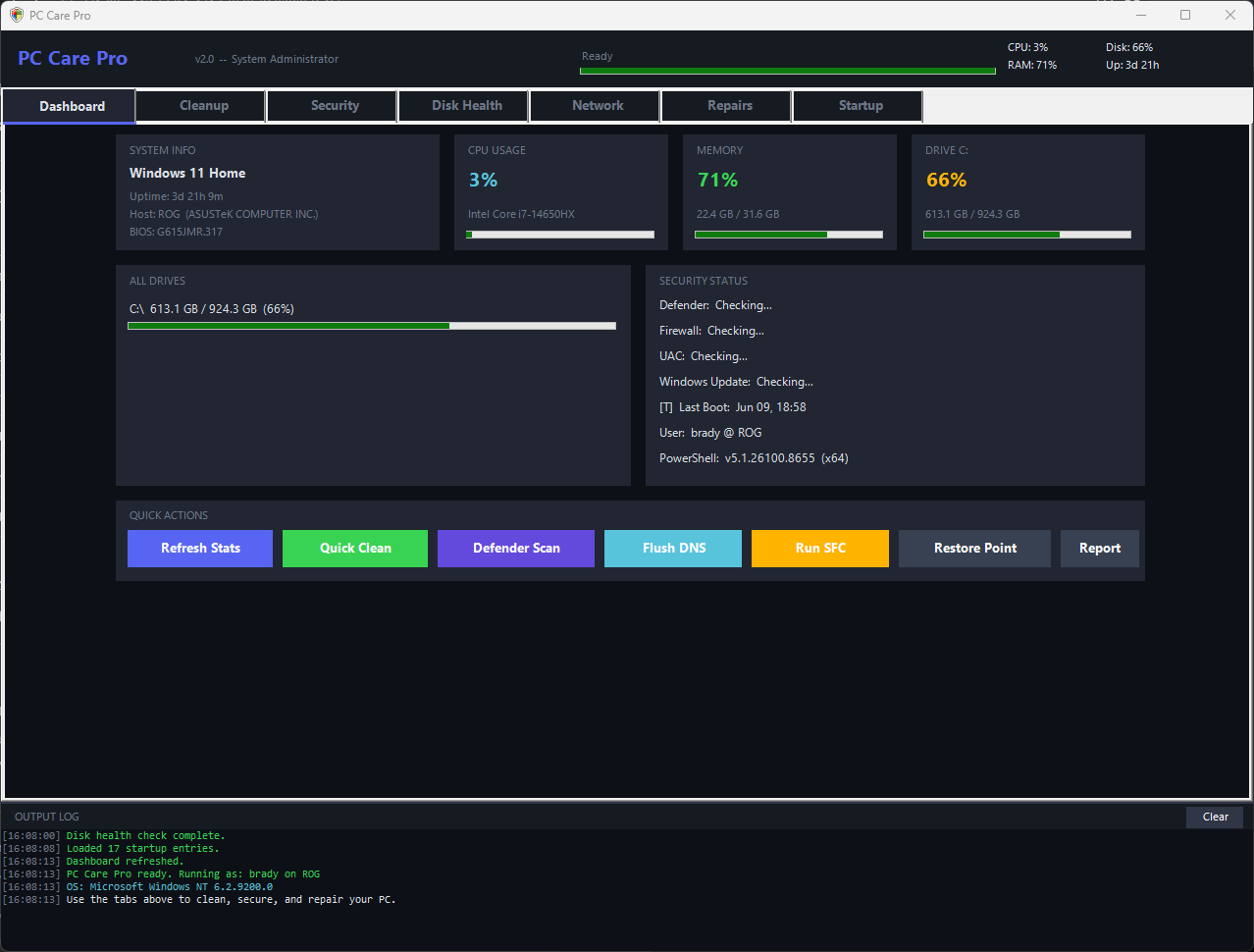Click the CPU usage progress bar
Screen dimensions: 1254x952
(x=560, y=235)
